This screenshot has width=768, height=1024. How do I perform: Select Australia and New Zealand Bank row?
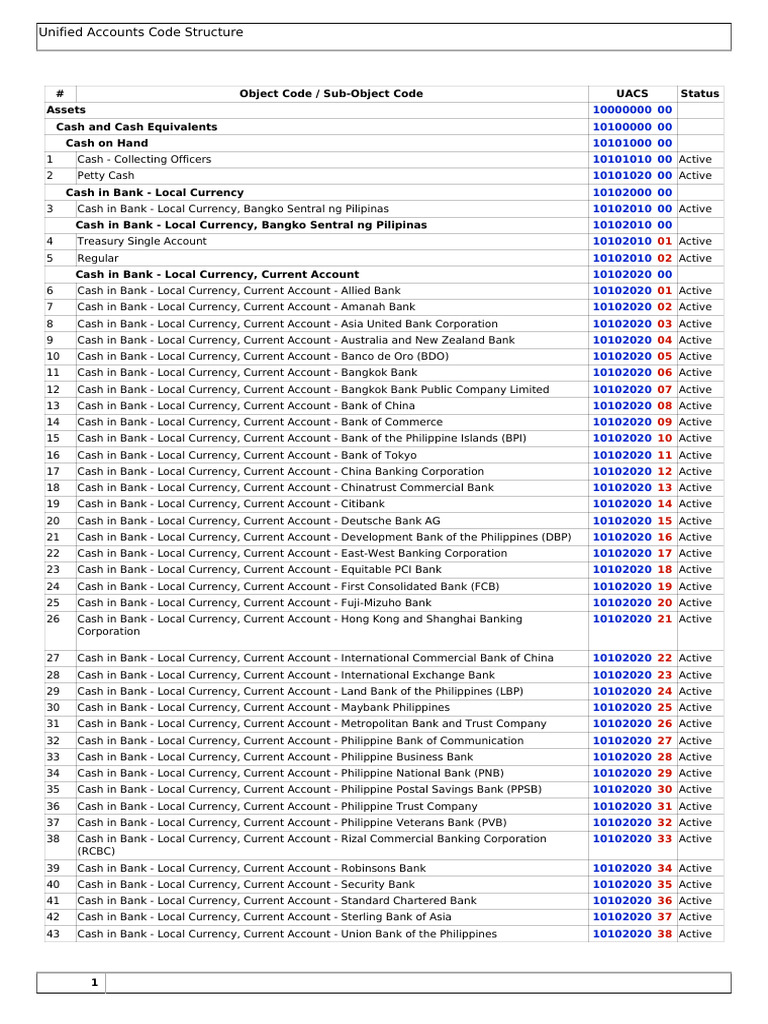coord(384,340)
